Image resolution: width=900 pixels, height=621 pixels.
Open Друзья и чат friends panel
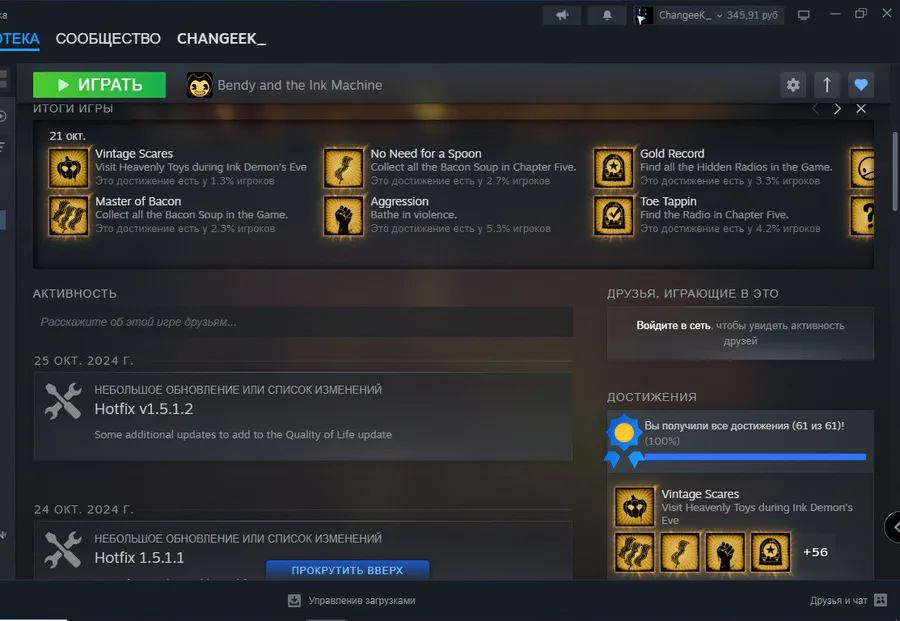pyautogui.click(x=839, y=600)
